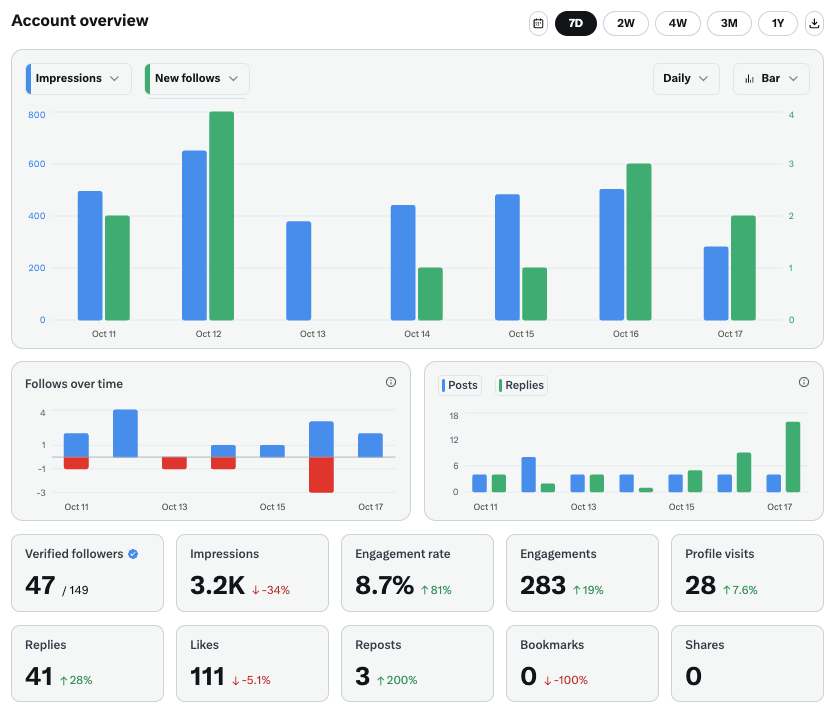
Task: Click the Likes 111 stat card
Action: 252,663
